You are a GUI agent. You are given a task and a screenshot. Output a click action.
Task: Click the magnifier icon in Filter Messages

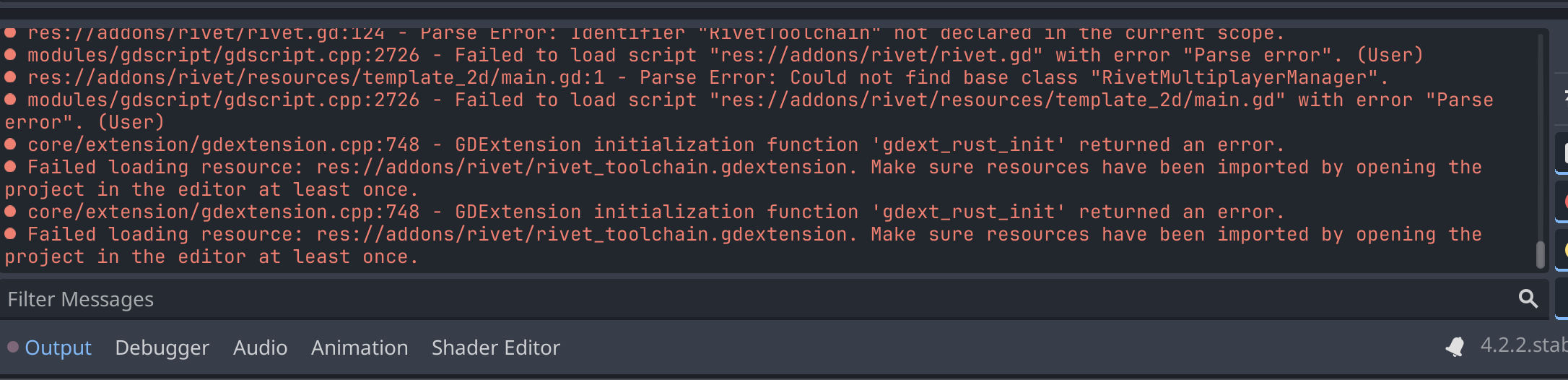point(1528,298)
